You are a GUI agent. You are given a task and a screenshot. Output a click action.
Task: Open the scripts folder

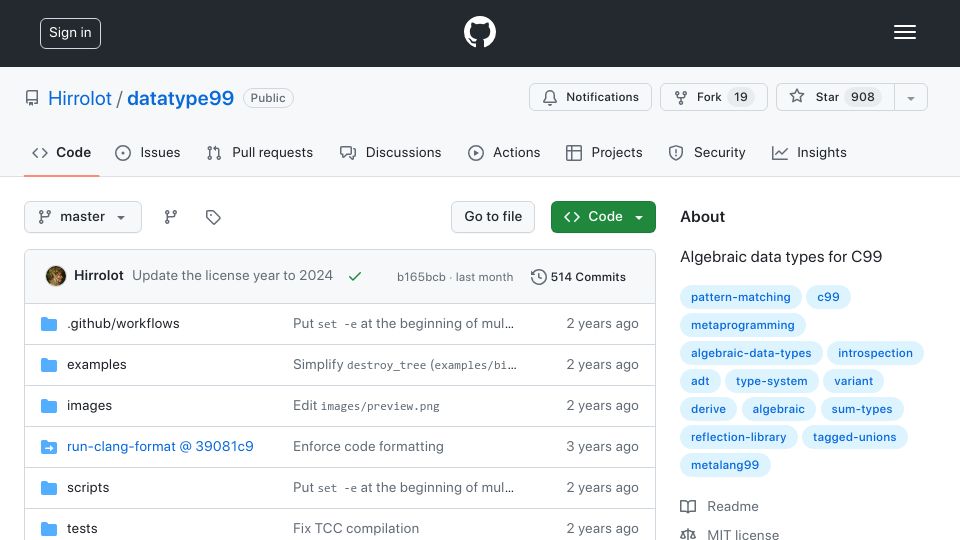click(88, 487)
